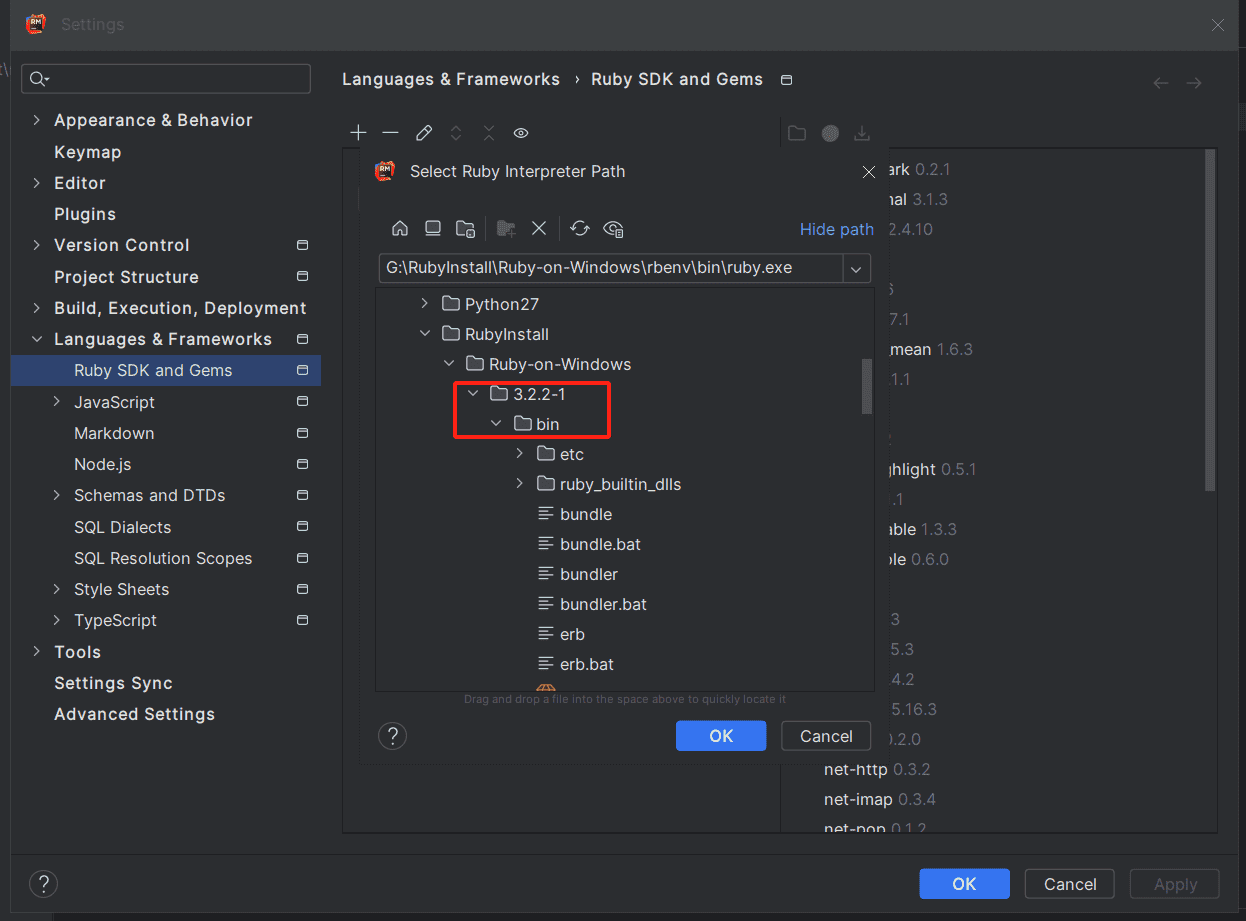The height and width of the screenshot is (921, 1246).
Task: Click the delete X icon in dialog toolbar
Action: 538,228
